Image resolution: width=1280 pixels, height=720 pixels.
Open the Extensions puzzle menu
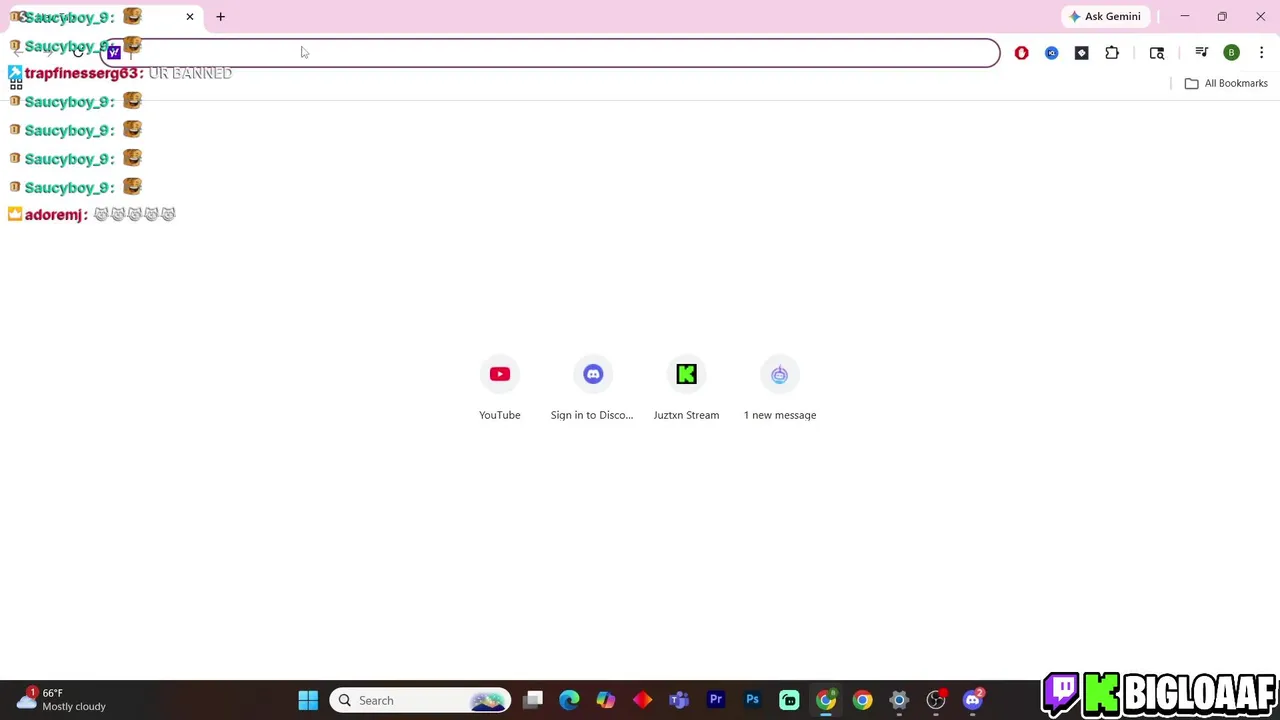pos(1112,53)
